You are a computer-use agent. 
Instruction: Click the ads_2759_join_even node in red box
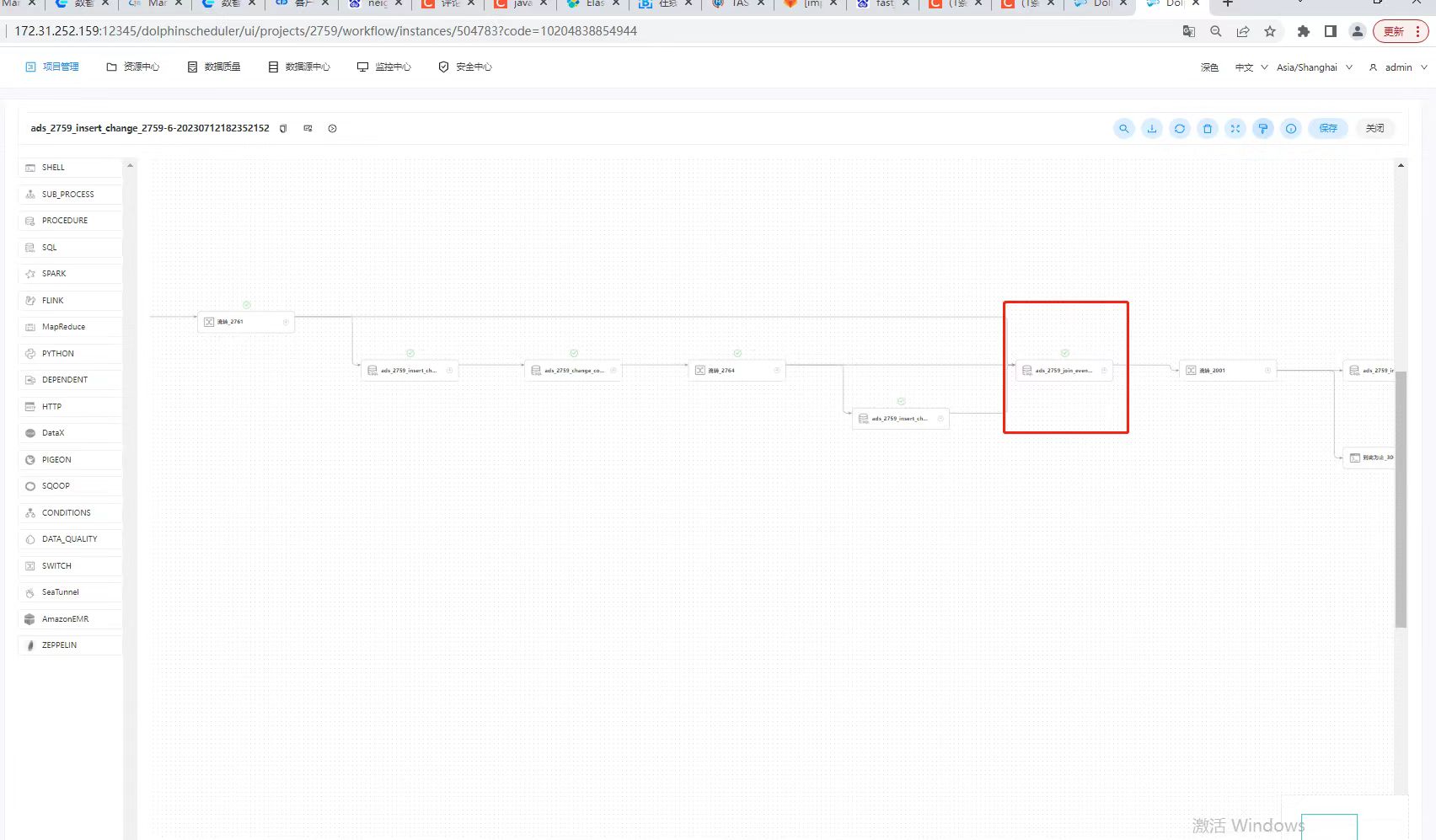[1064, 369]
